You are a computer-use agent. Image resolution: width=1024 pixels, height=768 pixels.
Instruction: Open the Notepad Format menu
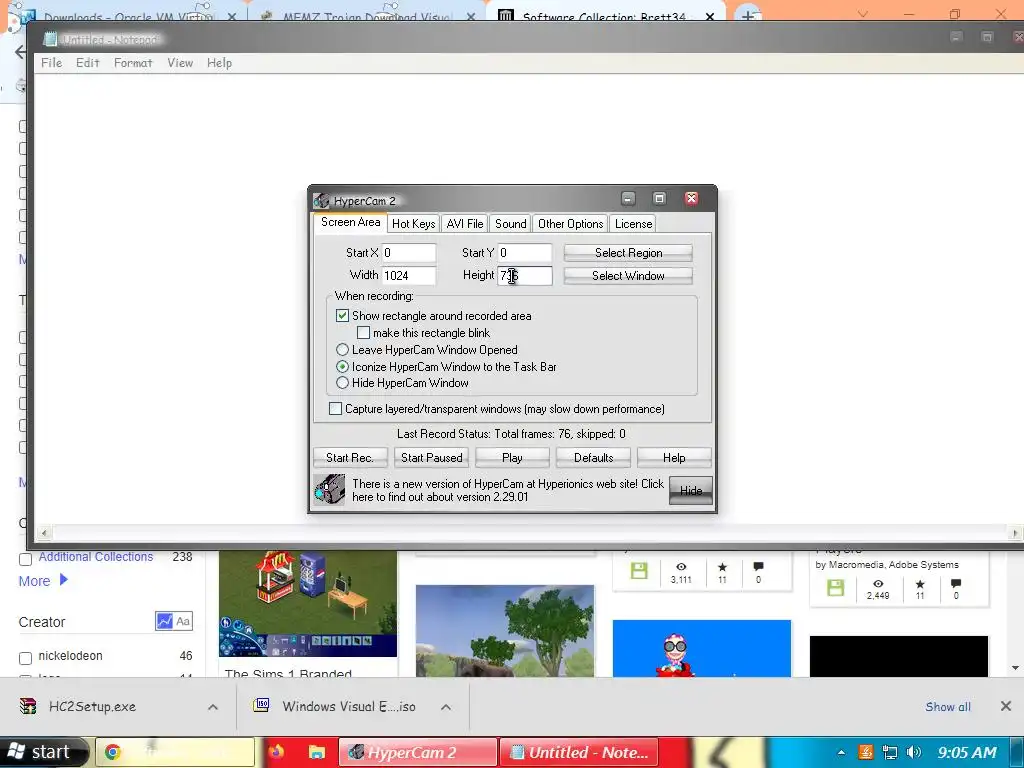(133, 63)
